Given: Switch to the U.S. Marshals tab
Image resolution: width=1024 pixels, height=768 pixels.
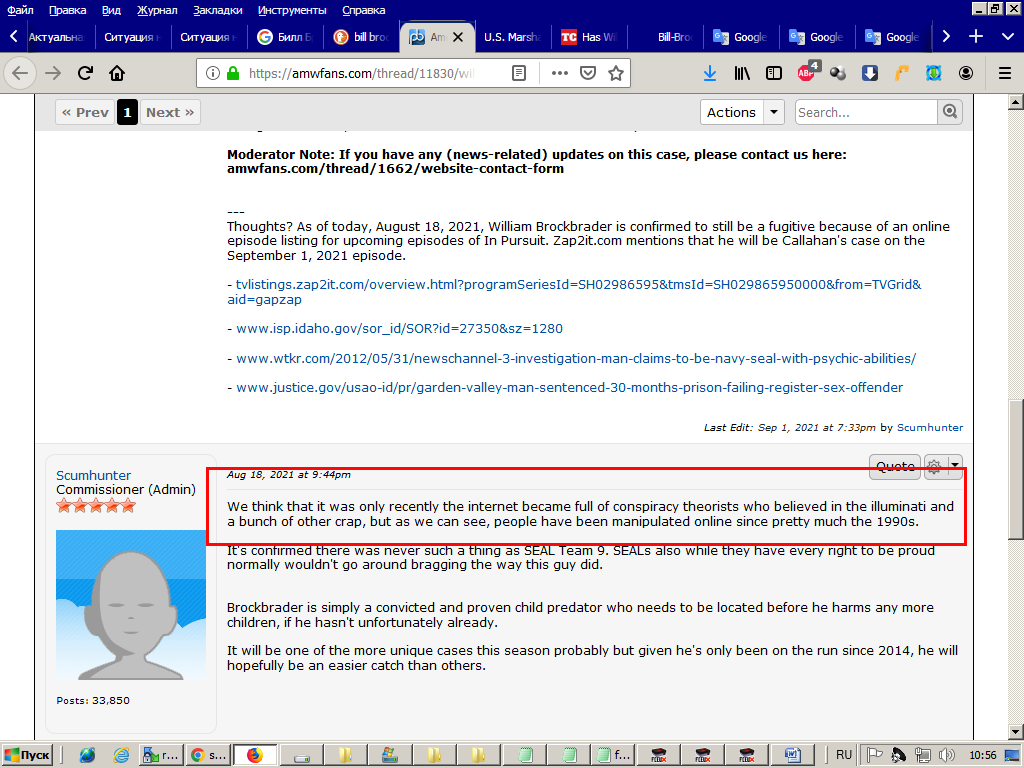Looking at the screenshot, I should (511, 37).
